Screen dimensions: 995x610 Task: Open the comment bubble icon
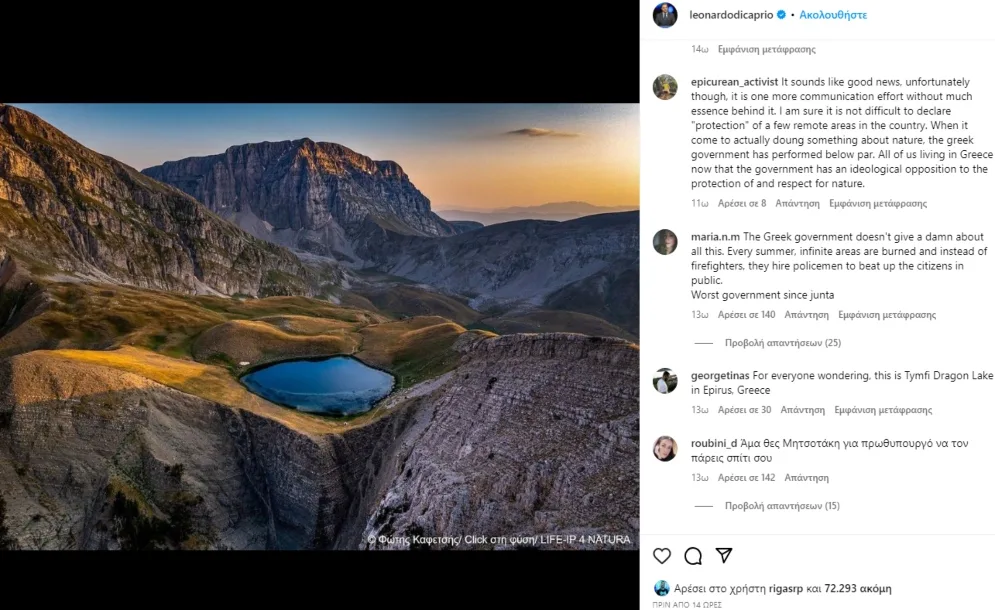click(x=693, y=556)
